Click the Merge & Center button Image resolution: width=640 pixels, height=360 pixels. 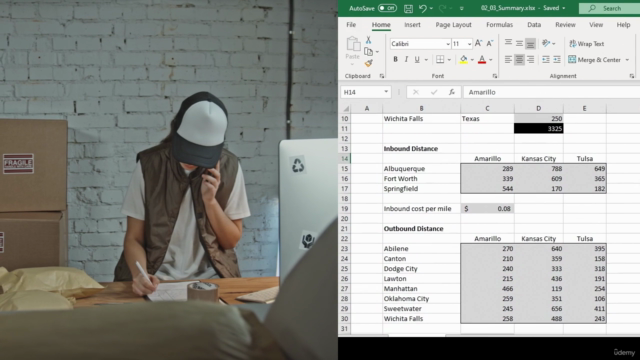coord(595,60)
